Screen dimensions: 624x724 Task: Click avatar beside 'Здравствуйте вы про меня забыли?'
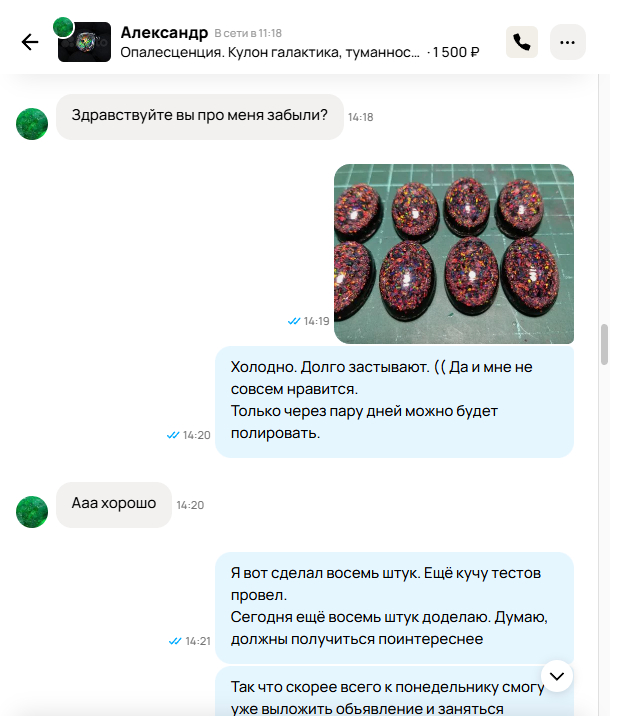coord(32,124)
